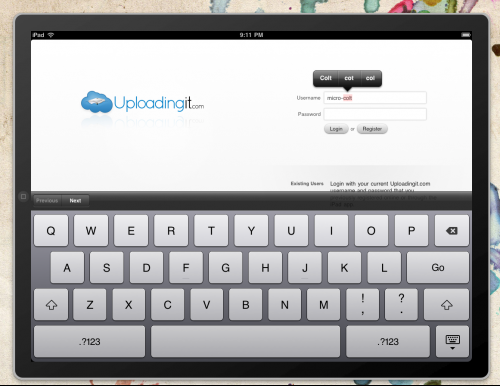The height and width of the screenshot is (386, 500).
Task: Tap the O key
Action: click(x=371, y=231)
